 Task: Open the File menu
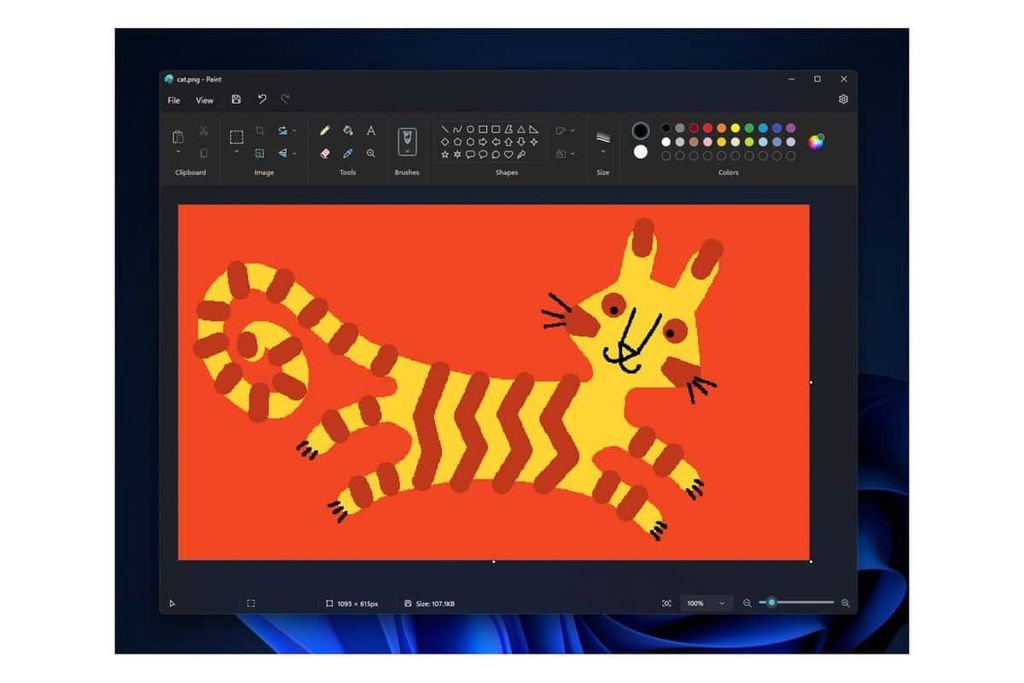(172, 100)
